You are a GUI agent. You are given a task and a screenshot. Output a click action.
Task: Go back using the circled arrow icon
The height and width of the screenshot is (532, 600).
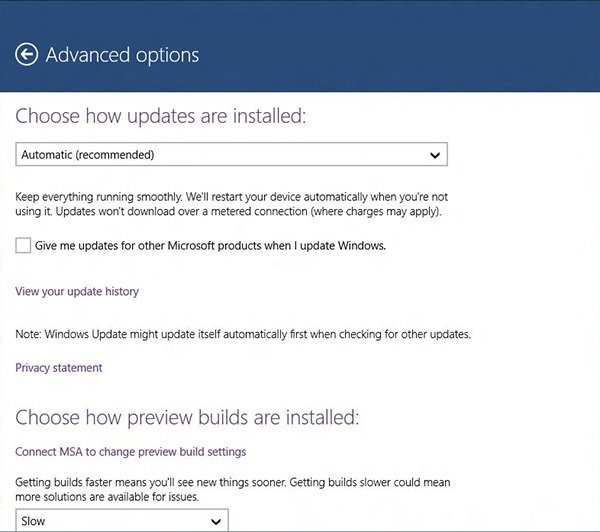26,54
